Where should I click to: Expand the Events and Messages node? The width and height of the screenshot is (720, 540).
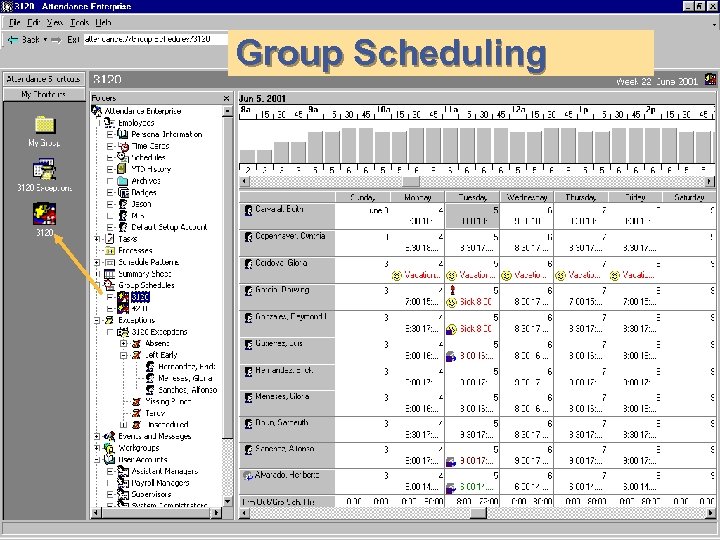[x=97, y=436]
